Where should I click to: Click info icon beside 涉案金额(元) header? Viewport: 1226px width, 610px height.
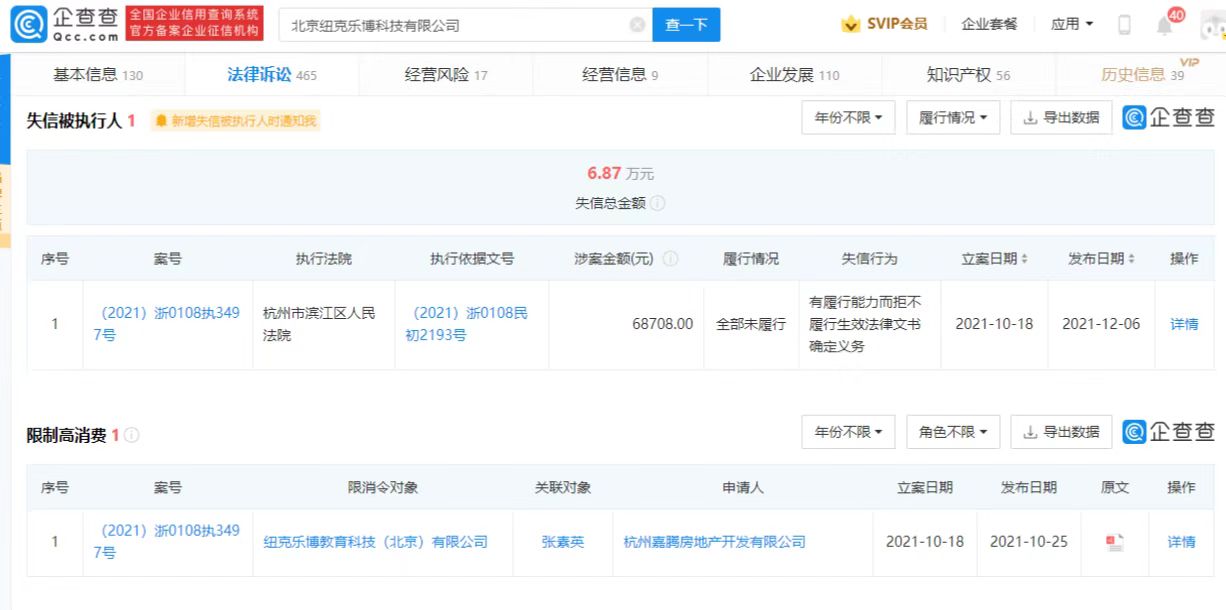(670, 259)
